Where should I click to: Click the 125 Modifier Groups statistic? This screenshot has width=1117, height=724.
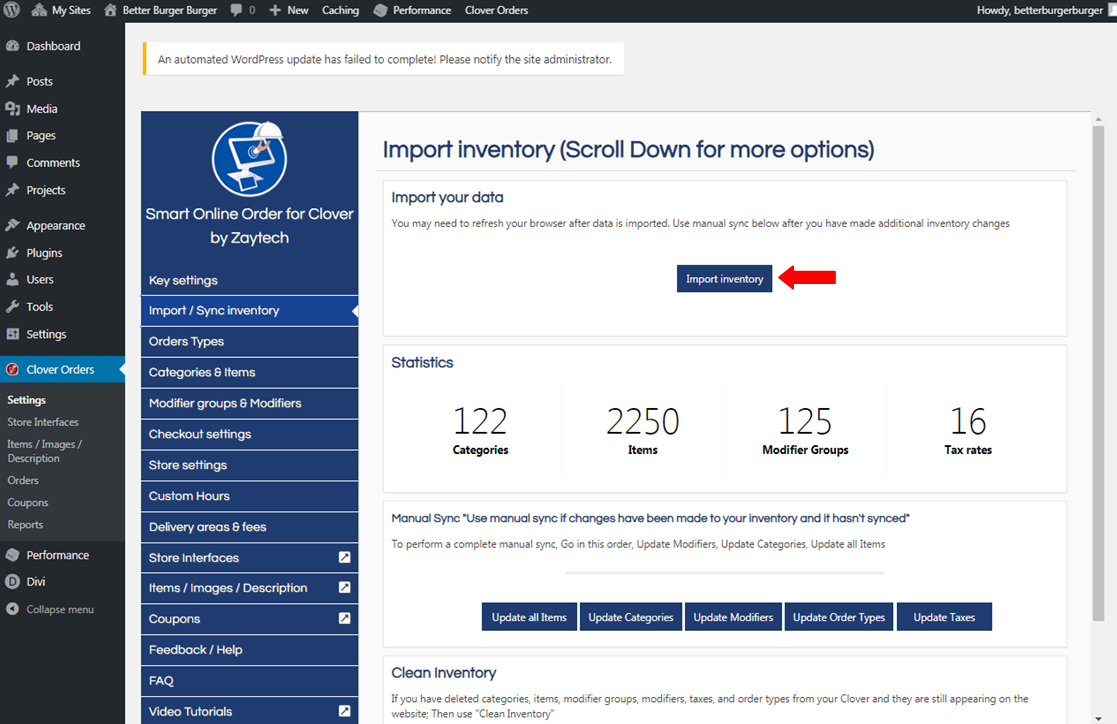[x=805, y=430]
